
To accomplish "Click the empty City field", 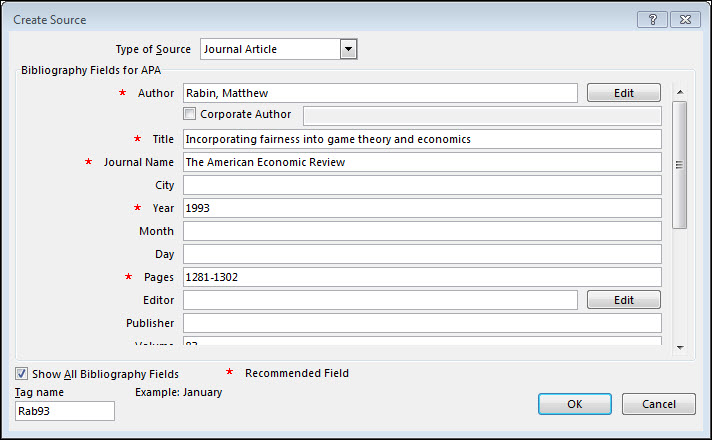I will (422, 185).
